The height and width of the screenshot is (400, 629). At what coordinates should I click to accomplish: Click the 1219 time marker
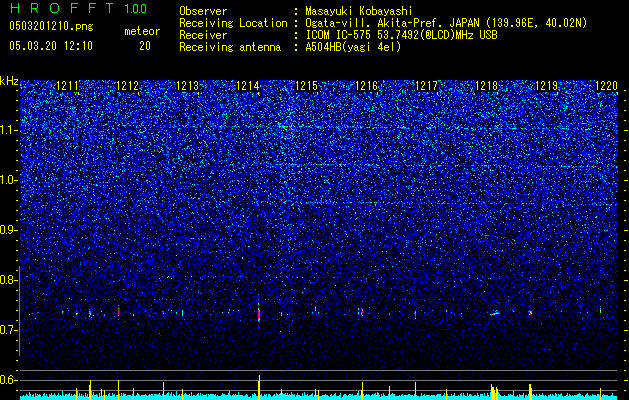point(547,86)
